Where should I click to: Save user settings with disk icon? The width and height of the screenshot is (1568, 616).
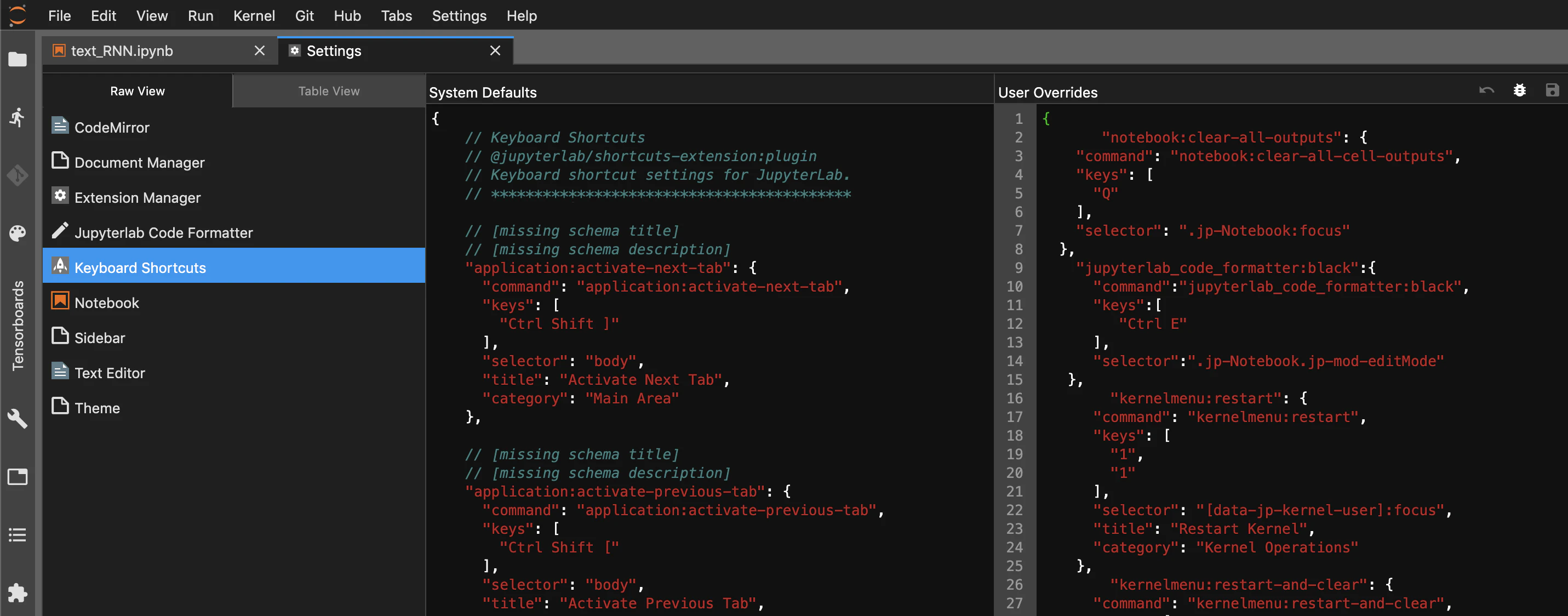pyautogui.click(x=1552, y=90)
